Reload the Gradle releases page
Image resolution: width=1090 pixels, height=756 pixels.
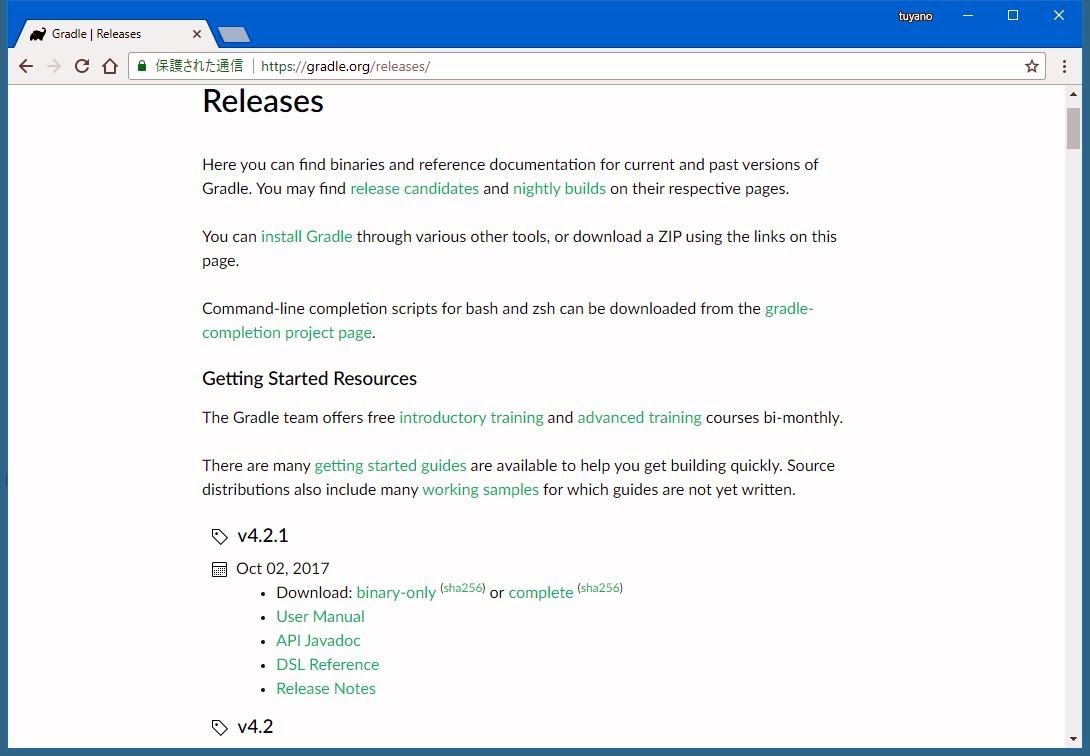pyautogui.click(x=82, y=66)
